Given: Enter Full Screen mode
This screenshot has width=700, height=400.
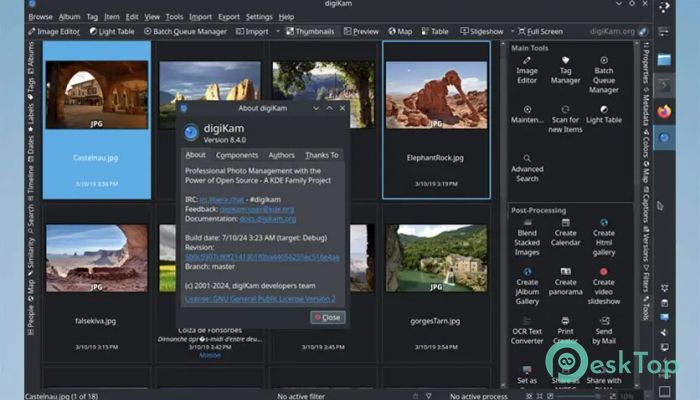Looking at the screenshot, I should (540, 31).
